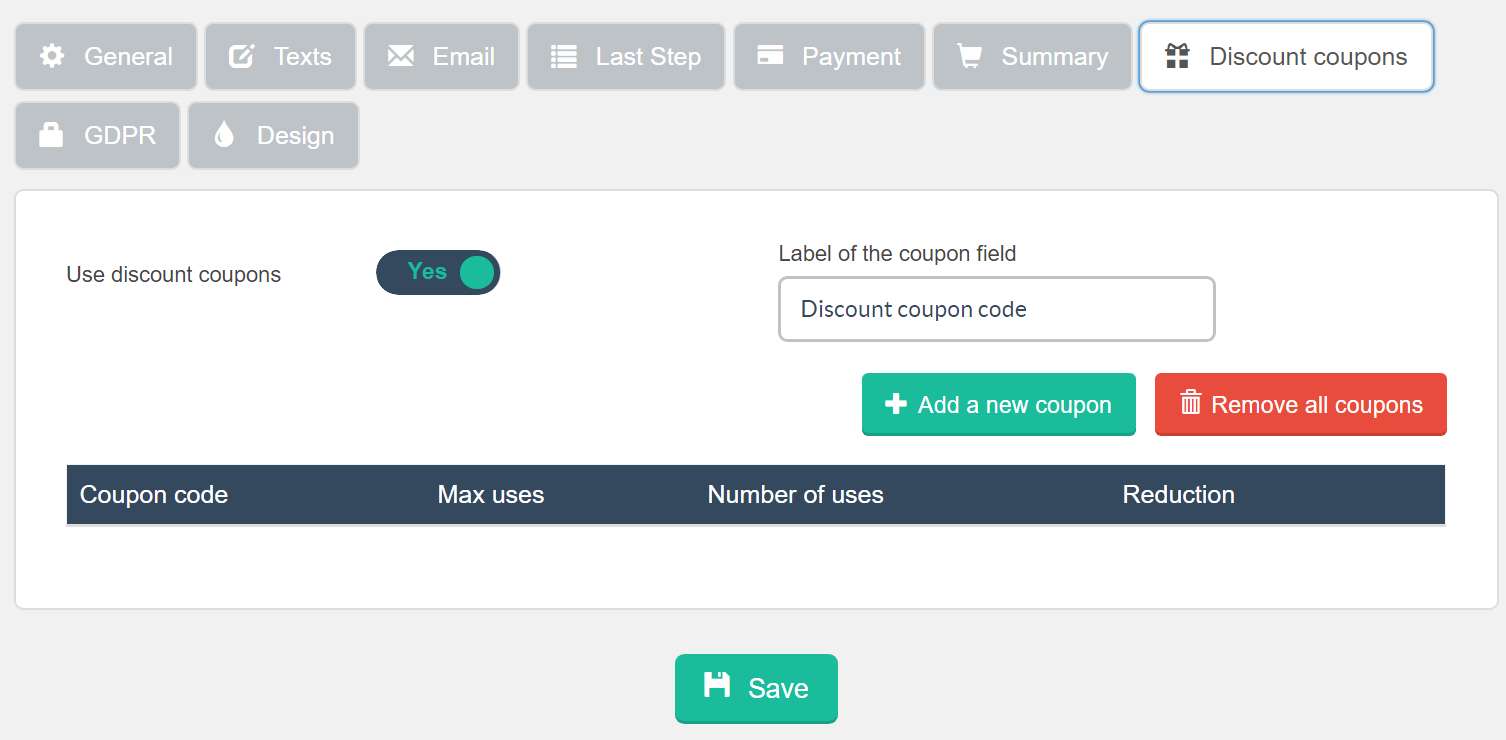Click the Add a new coupon button
1506x740 pixels.
click(x=998, y=404)
